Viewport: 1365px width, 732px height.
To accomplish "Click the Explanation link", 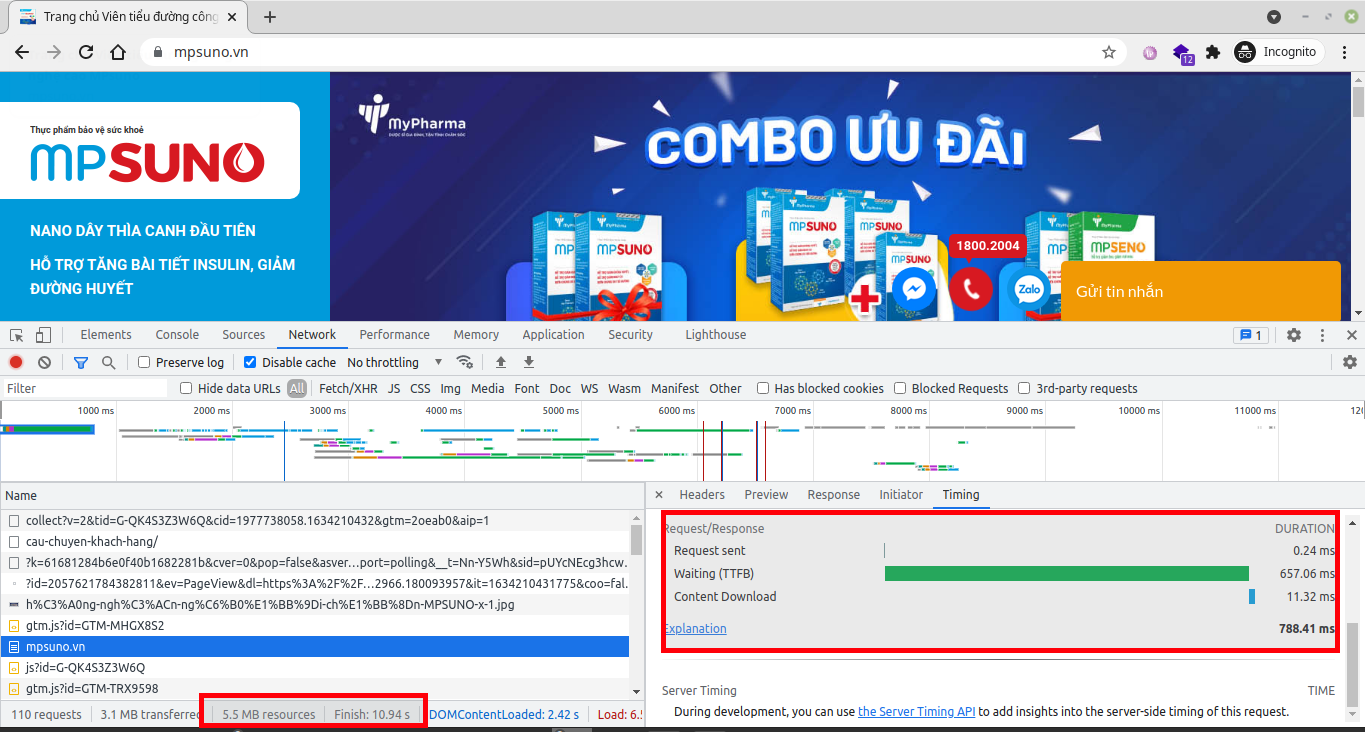I will [x=695, y=629].
